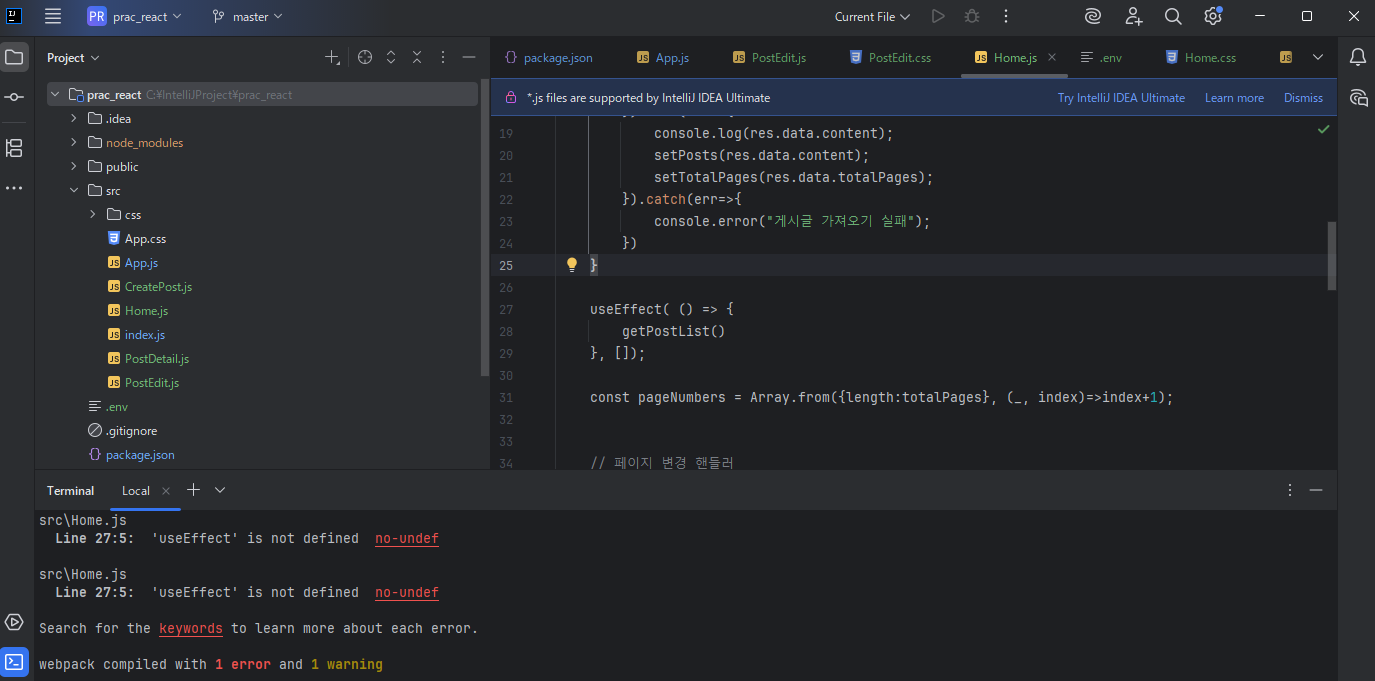1375x681 pixels.
Task: Expand the public folder
Action: (74, 167)
